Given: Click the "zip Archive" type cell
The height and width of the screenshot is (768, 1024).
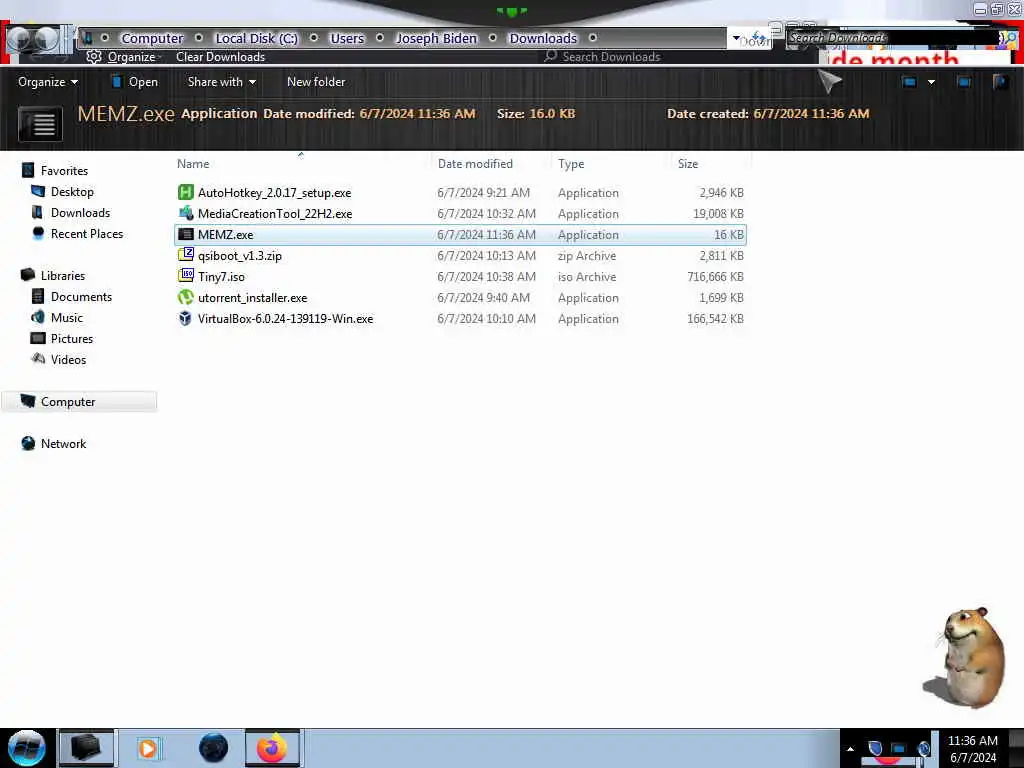Looking at the screenshot, I should 586,255.
